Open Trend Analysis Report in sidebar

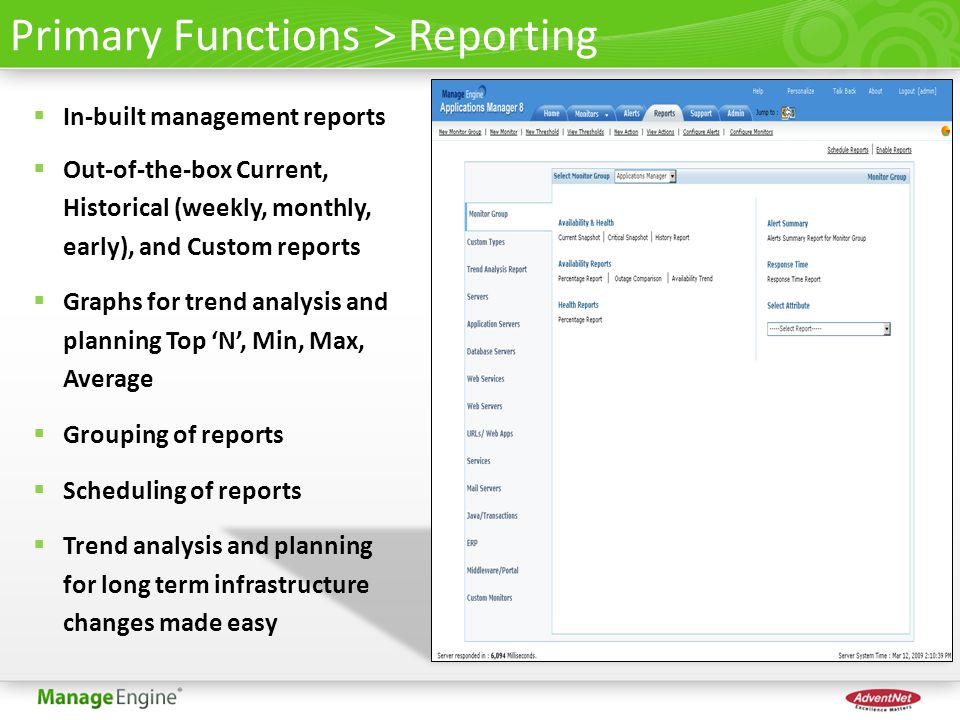click(x=497, y=269)
